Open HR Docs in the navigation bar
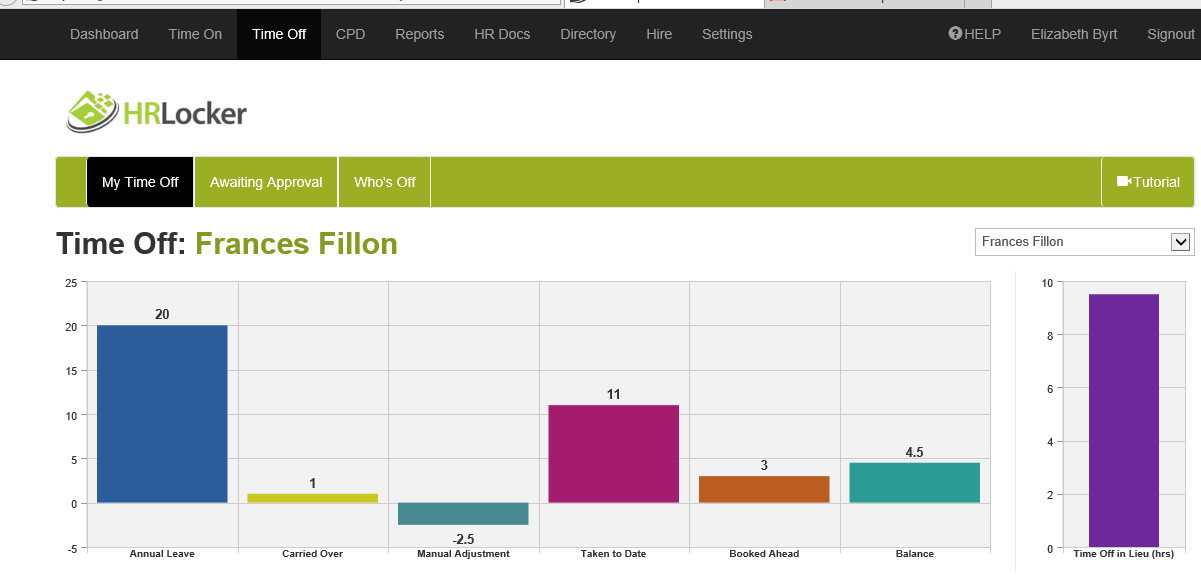 pos(502,34)
